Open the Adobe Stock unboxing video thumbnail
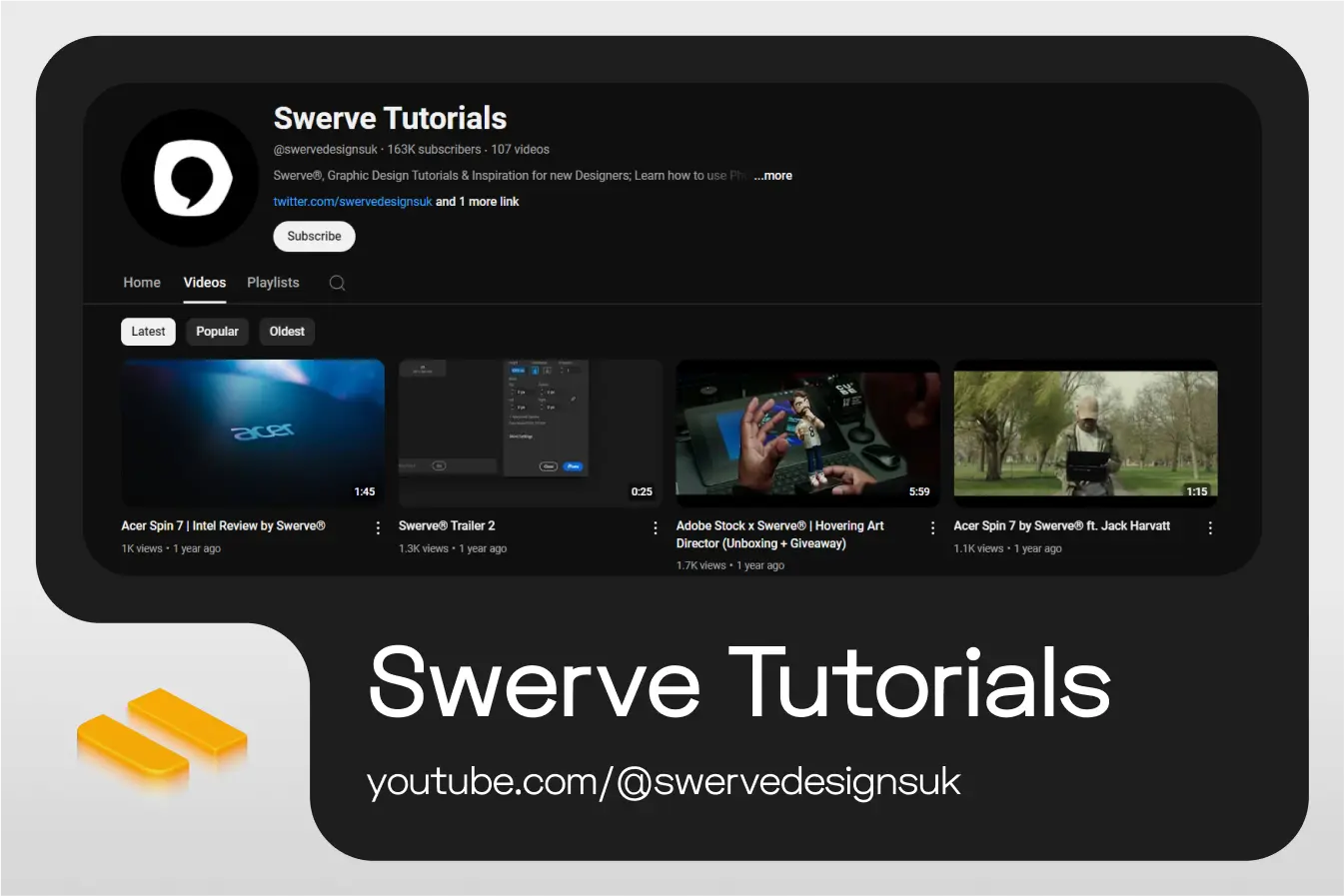1344x896 pixels. coord(807,433)
